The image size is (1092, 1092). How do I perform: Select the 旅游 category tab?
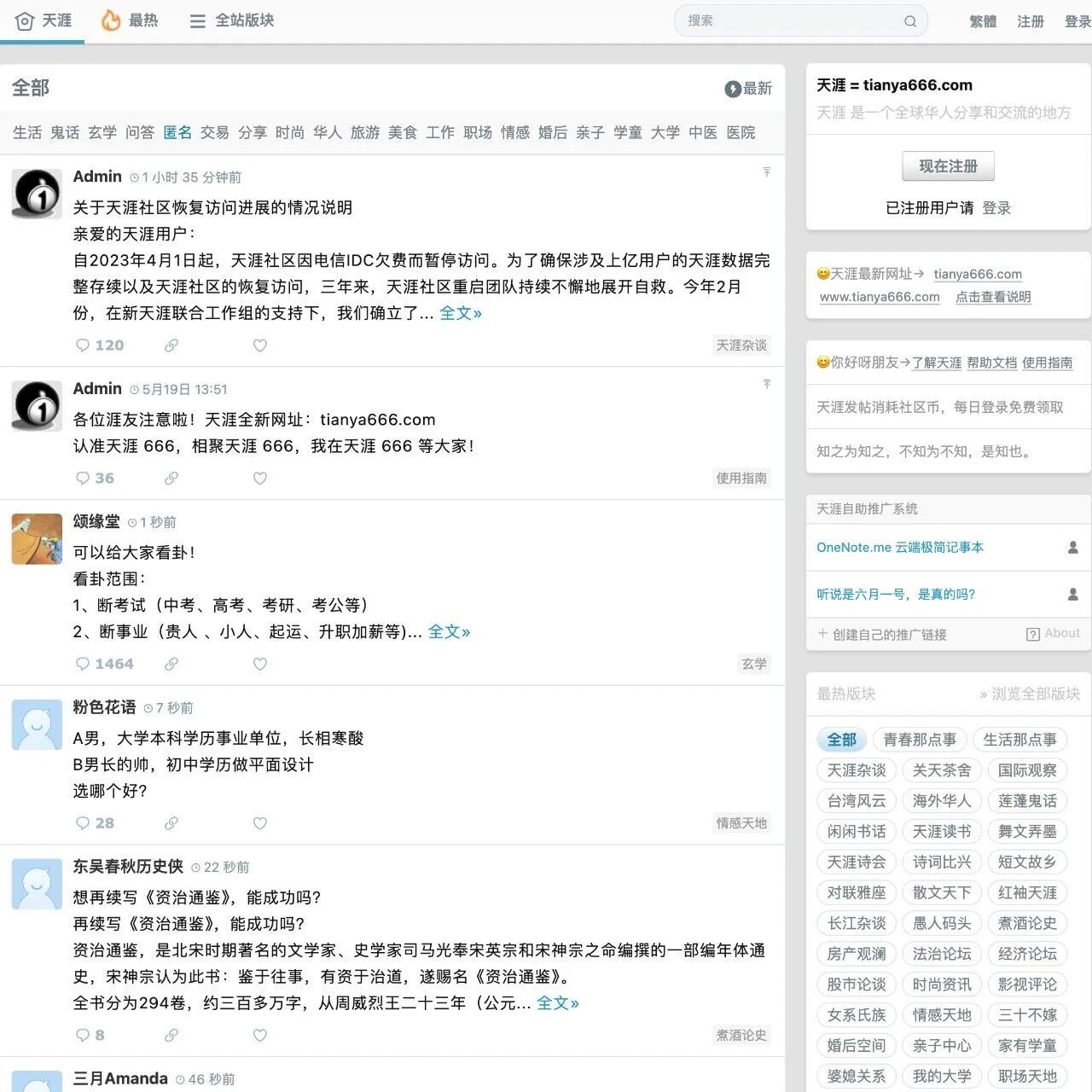pyautogui.click(x=365, y=132)
